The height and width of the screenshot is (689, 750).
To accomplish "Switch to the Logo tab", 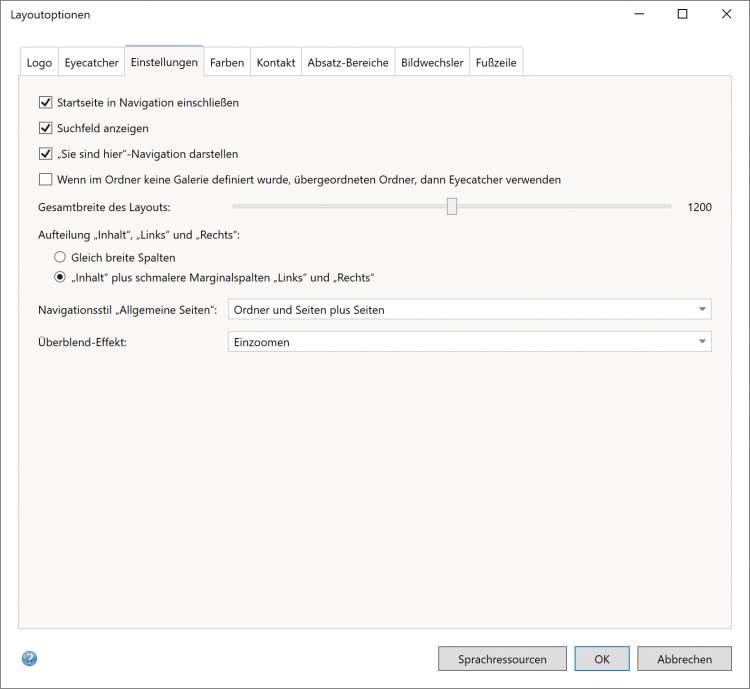I will point(39,62).
